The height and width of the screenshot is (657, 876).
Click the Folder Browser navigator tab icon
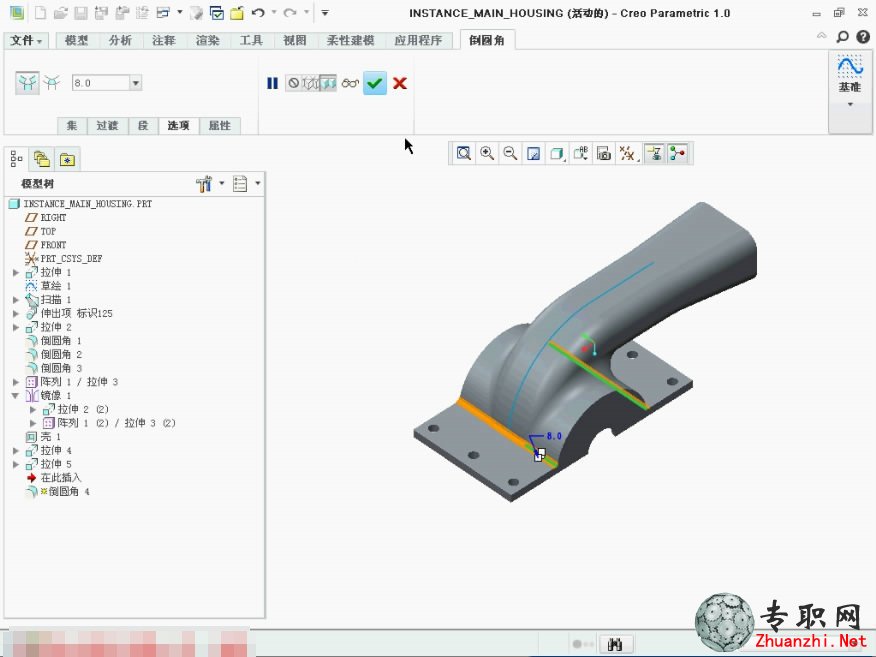click(x=42, y=160)
